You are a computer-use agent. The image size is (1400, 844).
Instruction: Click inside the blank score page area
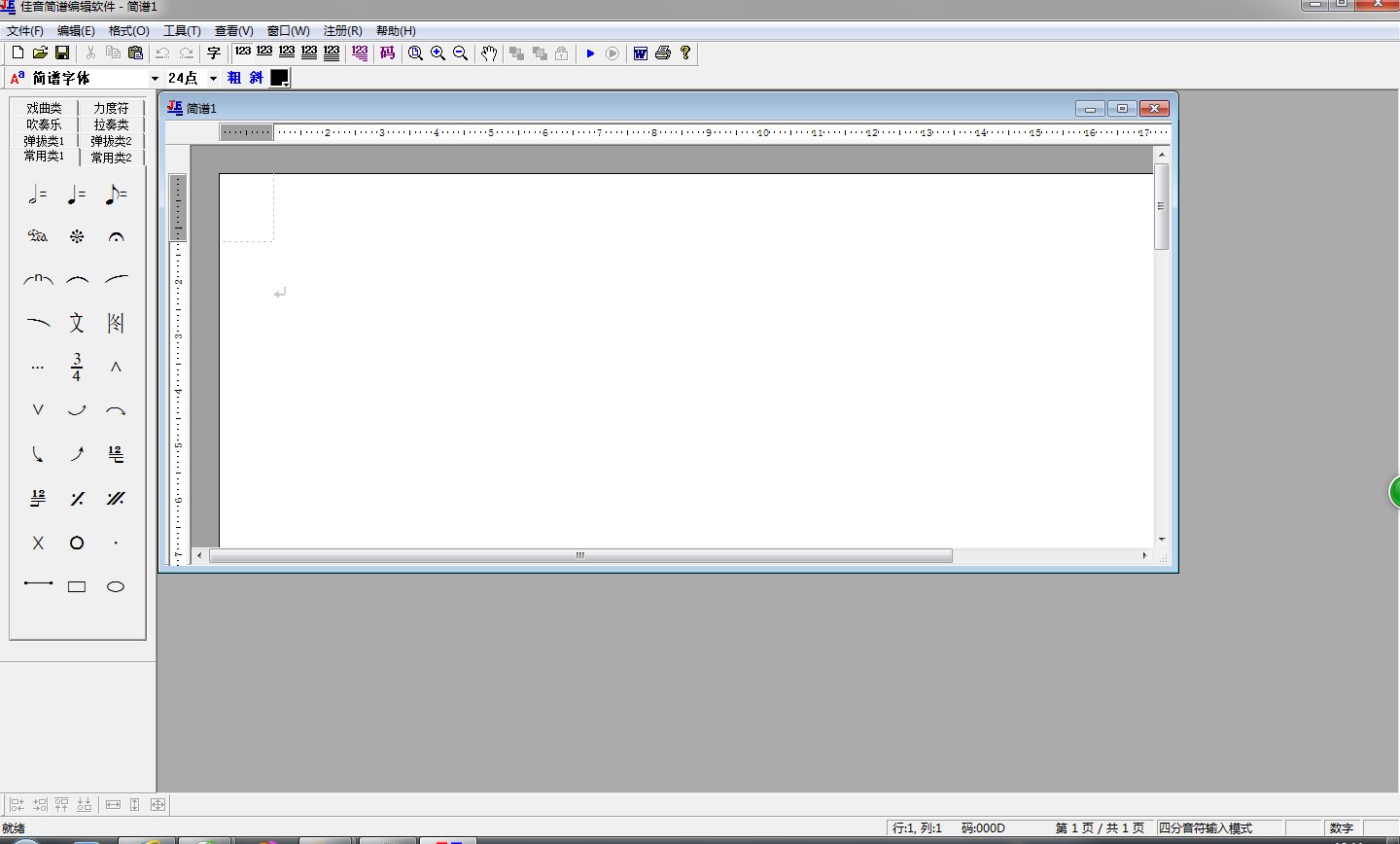click(685, 360)
